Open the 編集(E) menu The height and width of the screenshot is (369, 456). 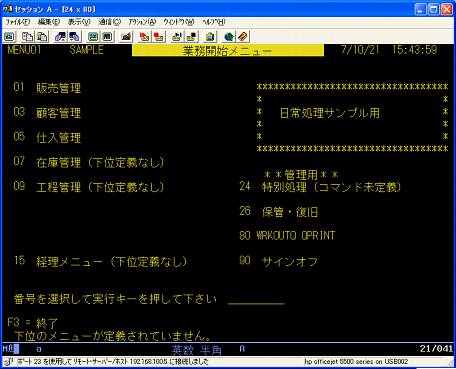coord(49,22)
